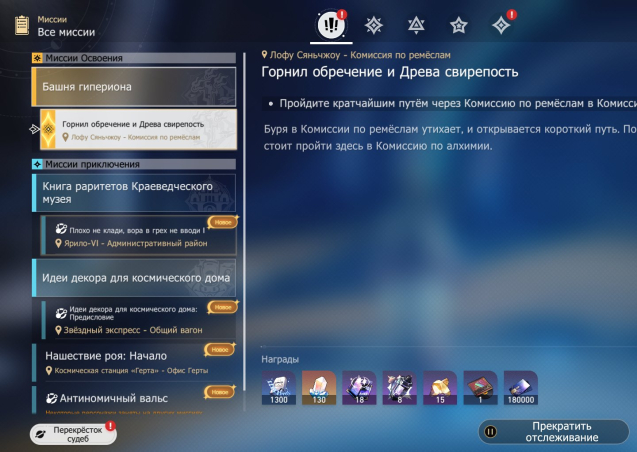The image size is (637, 452).
Task: Open Книга раритетов Краеведческого музея mission group
Action: pos(134,192)
